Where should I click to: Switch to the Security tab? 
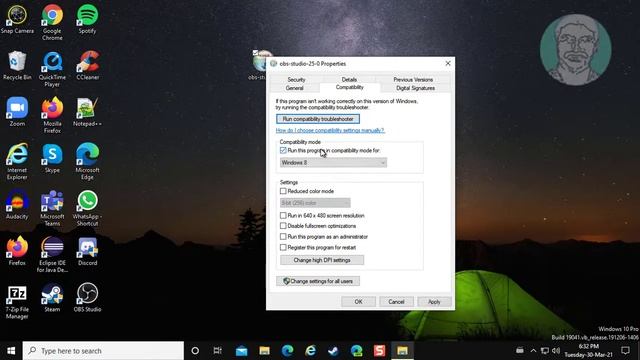(296, 80)
